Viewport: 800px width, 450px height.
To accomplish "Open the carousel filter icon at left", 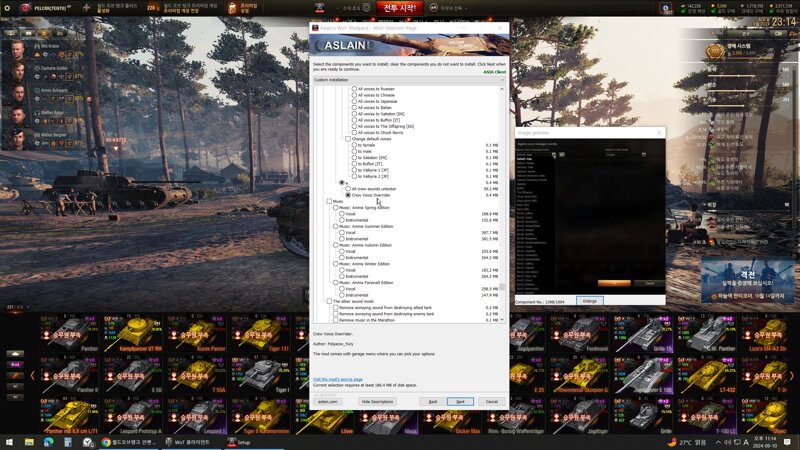I will [15, 354].
